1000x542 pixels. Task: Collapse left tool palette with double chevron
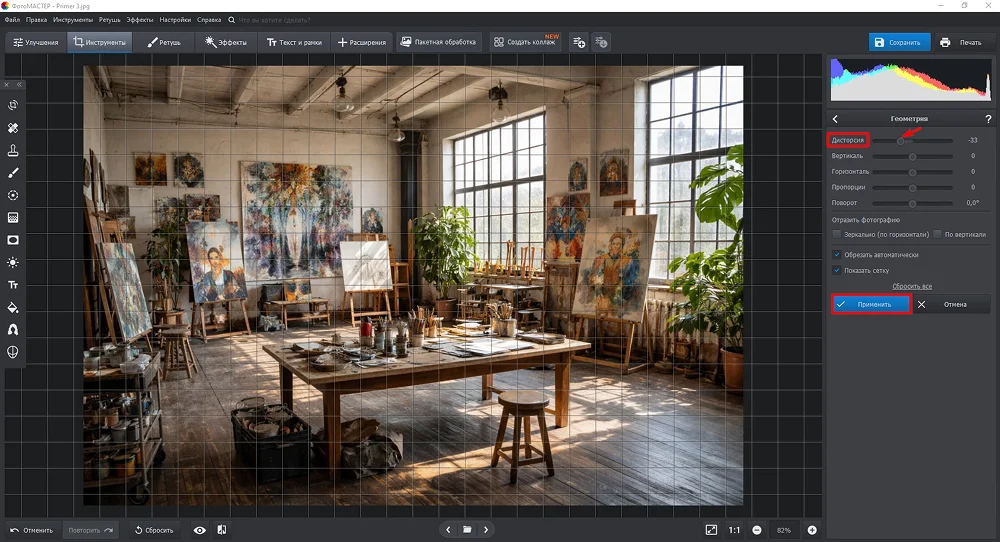pos(19,84)
